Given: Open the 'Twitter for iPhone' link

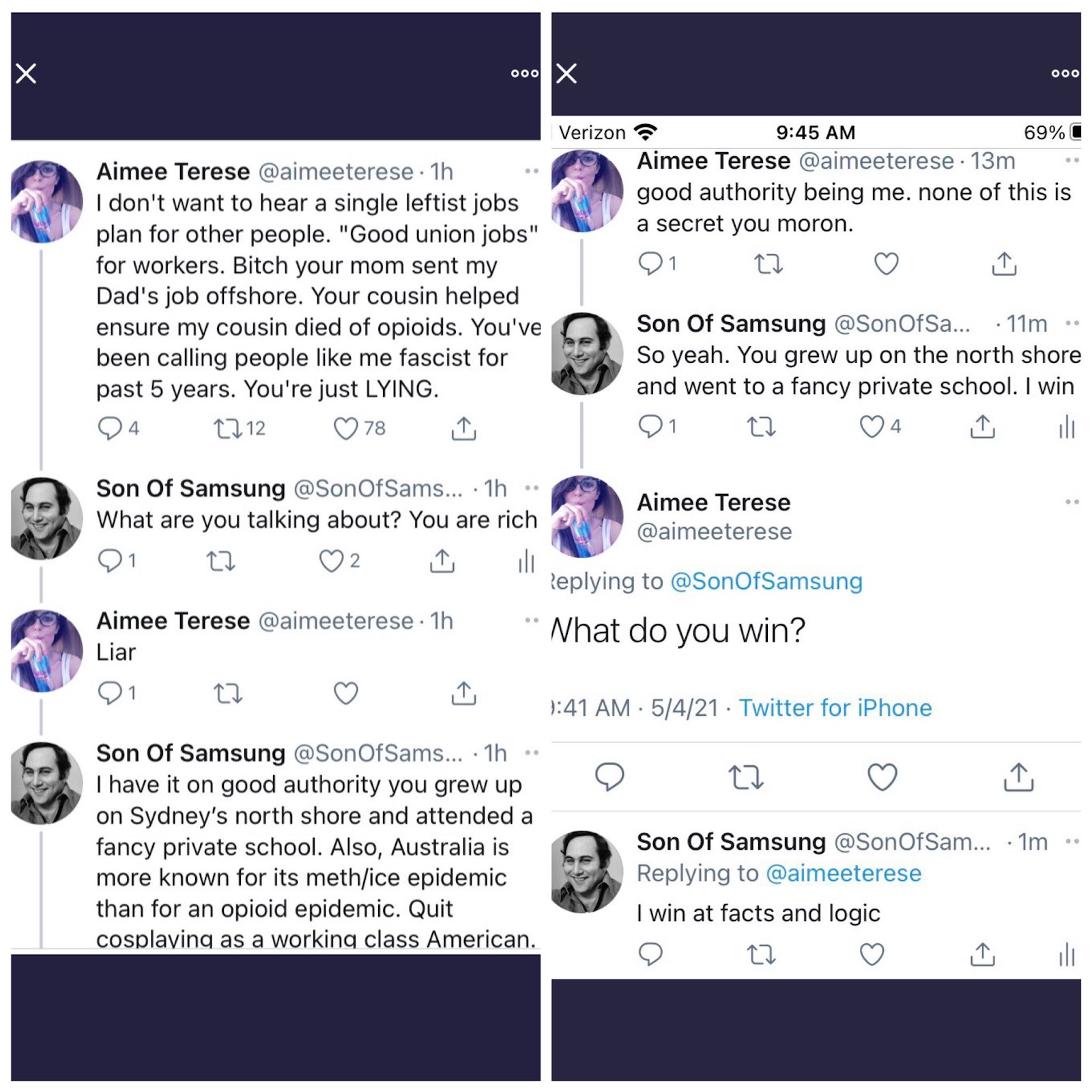Looking at the screenshot, I should [835, 708].
